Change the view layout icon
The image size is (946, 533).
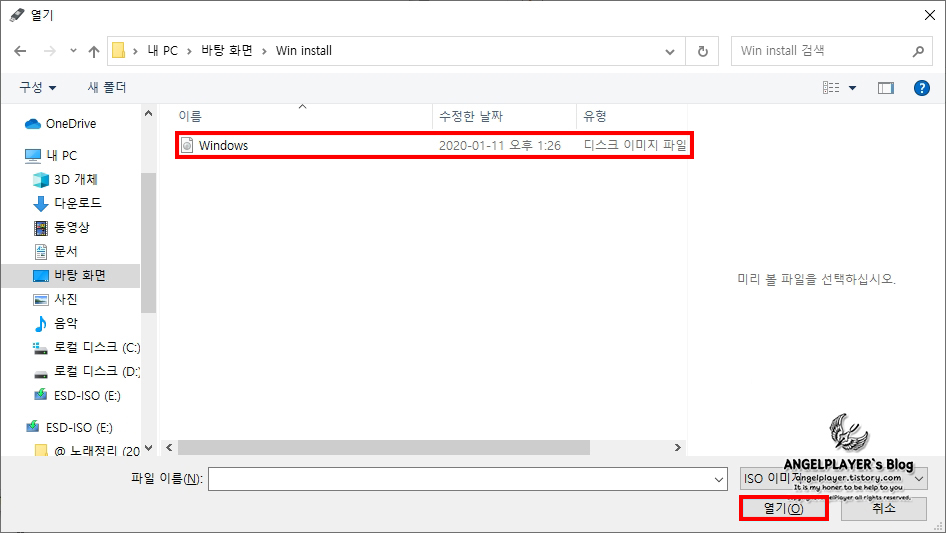point(831,88)
